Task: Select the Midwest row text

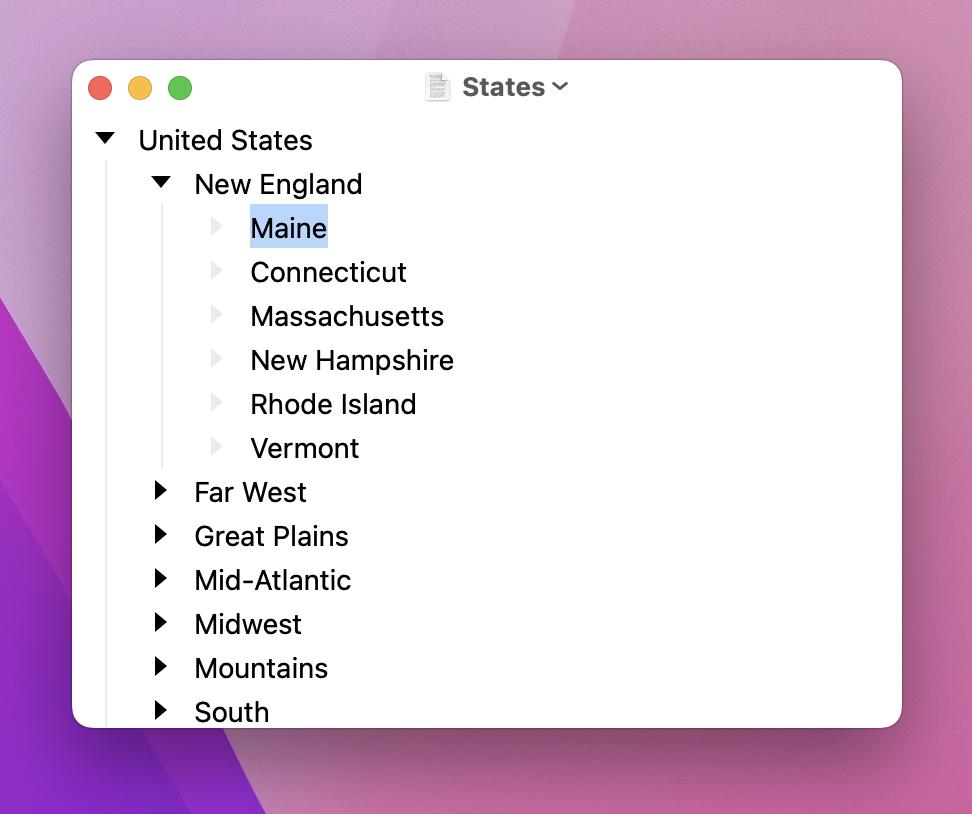Action: click(x=248, y=624)
